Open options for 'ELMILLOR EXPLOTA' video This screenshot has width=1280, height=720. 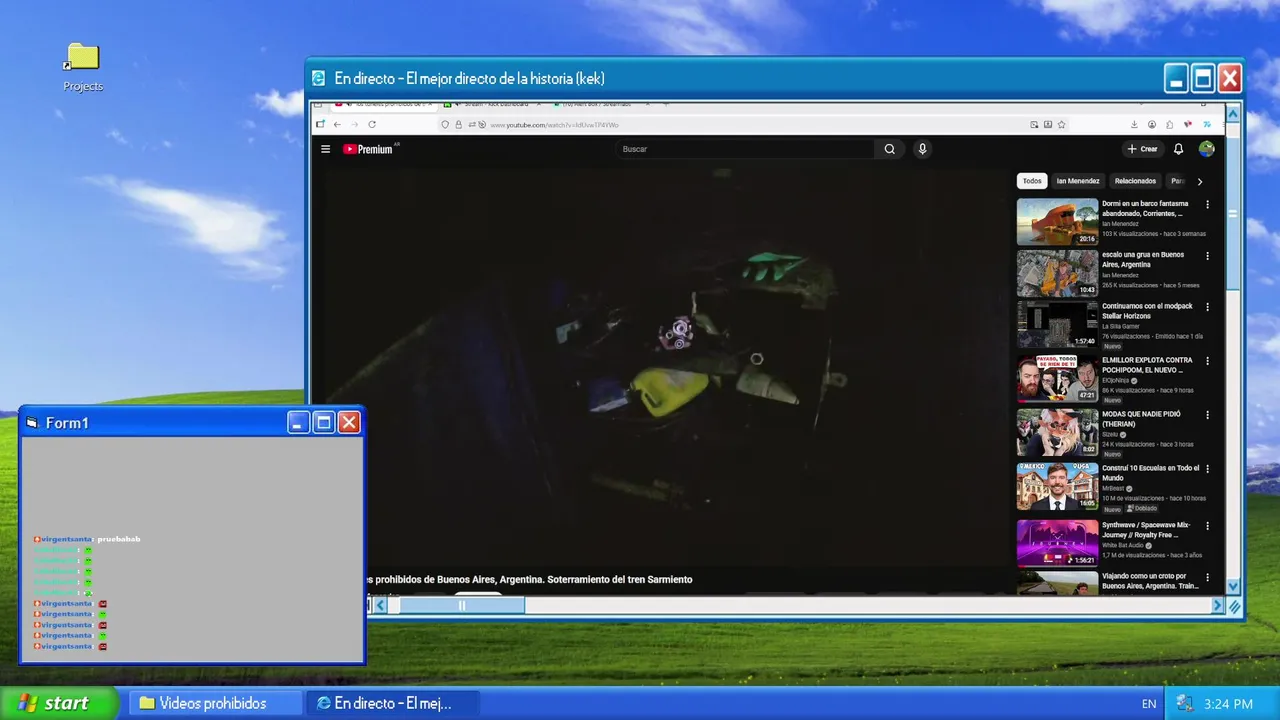pos(1207,361)
